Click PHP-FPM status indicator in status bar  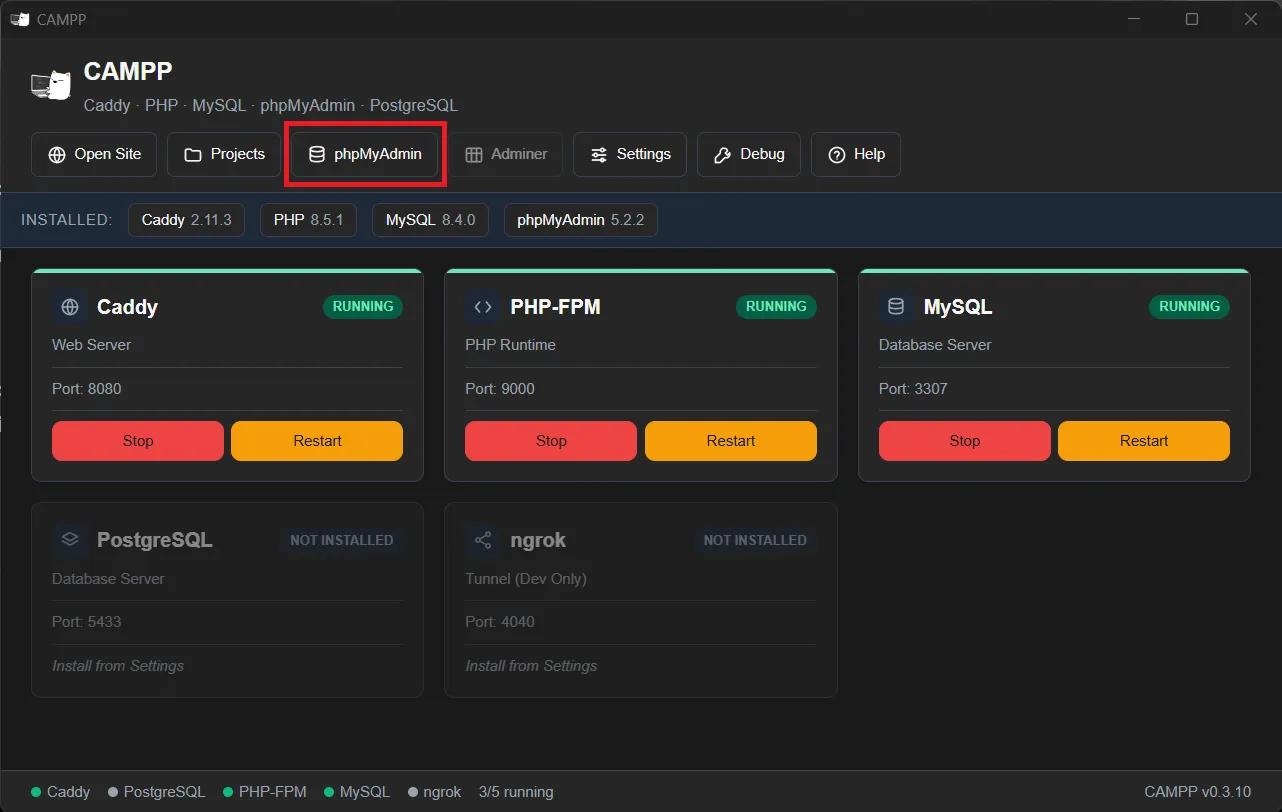coord(265,792)
